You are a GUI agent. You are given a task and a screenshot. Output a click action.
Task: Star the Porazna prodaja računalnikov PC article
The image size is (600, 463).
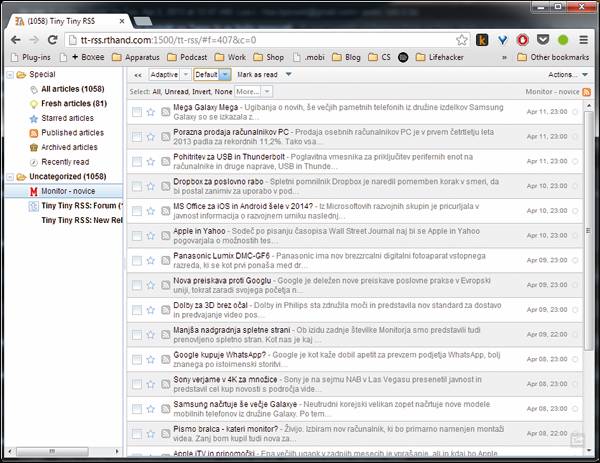tap(151, 137)
